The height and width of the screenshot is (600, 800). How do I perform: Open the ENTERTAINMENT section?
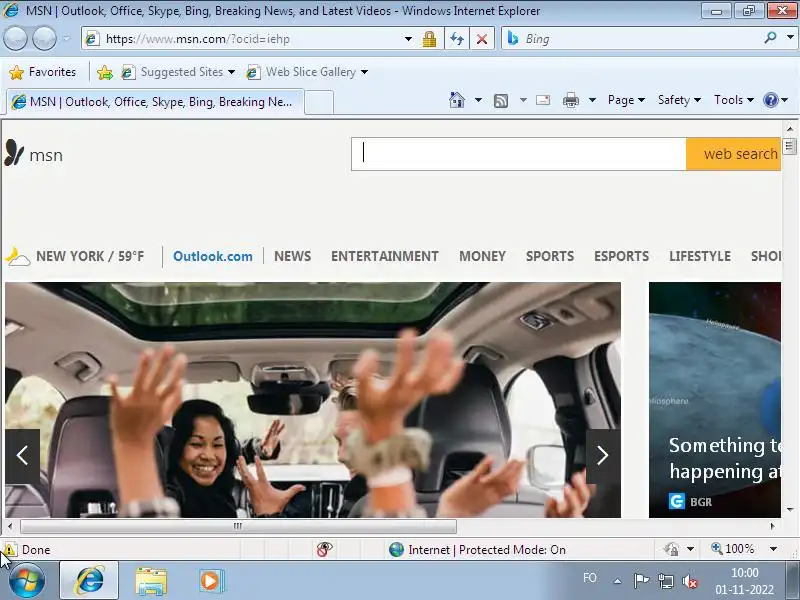[385, 256]
